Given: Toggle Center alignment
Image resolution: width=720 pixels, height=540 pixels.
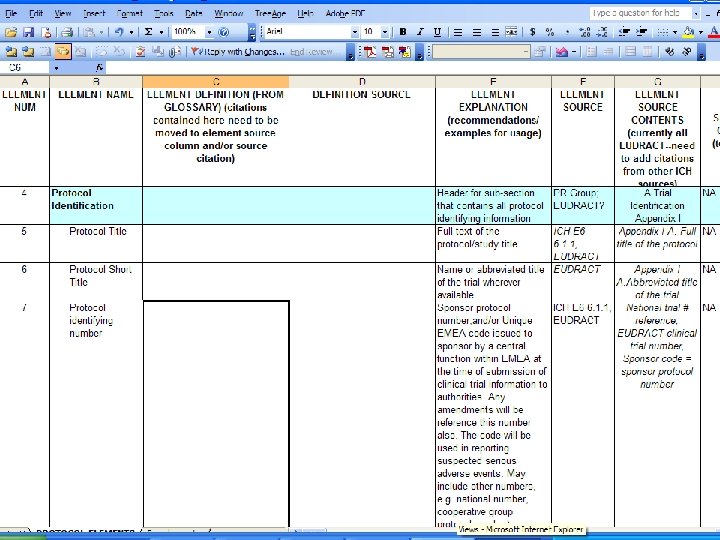Looking at the screenshot, I should coord(477,32).
